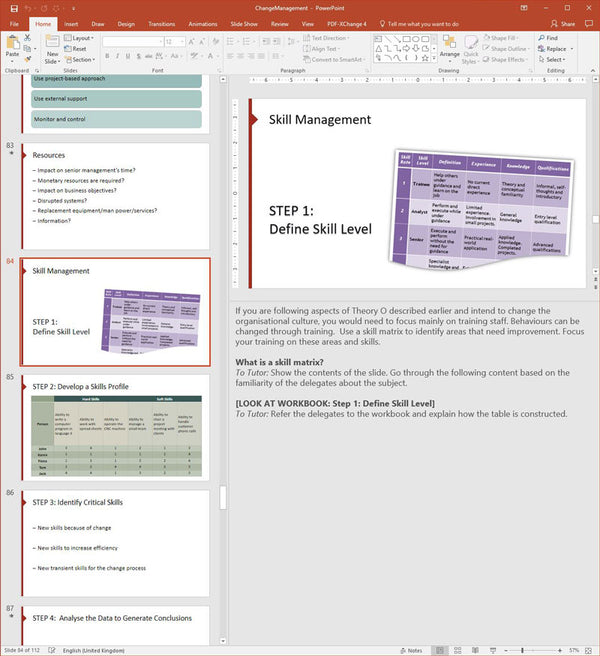Open the Select dropdown in Editing
This screenshot has width=600, height=656.
(x=552, y=59)
